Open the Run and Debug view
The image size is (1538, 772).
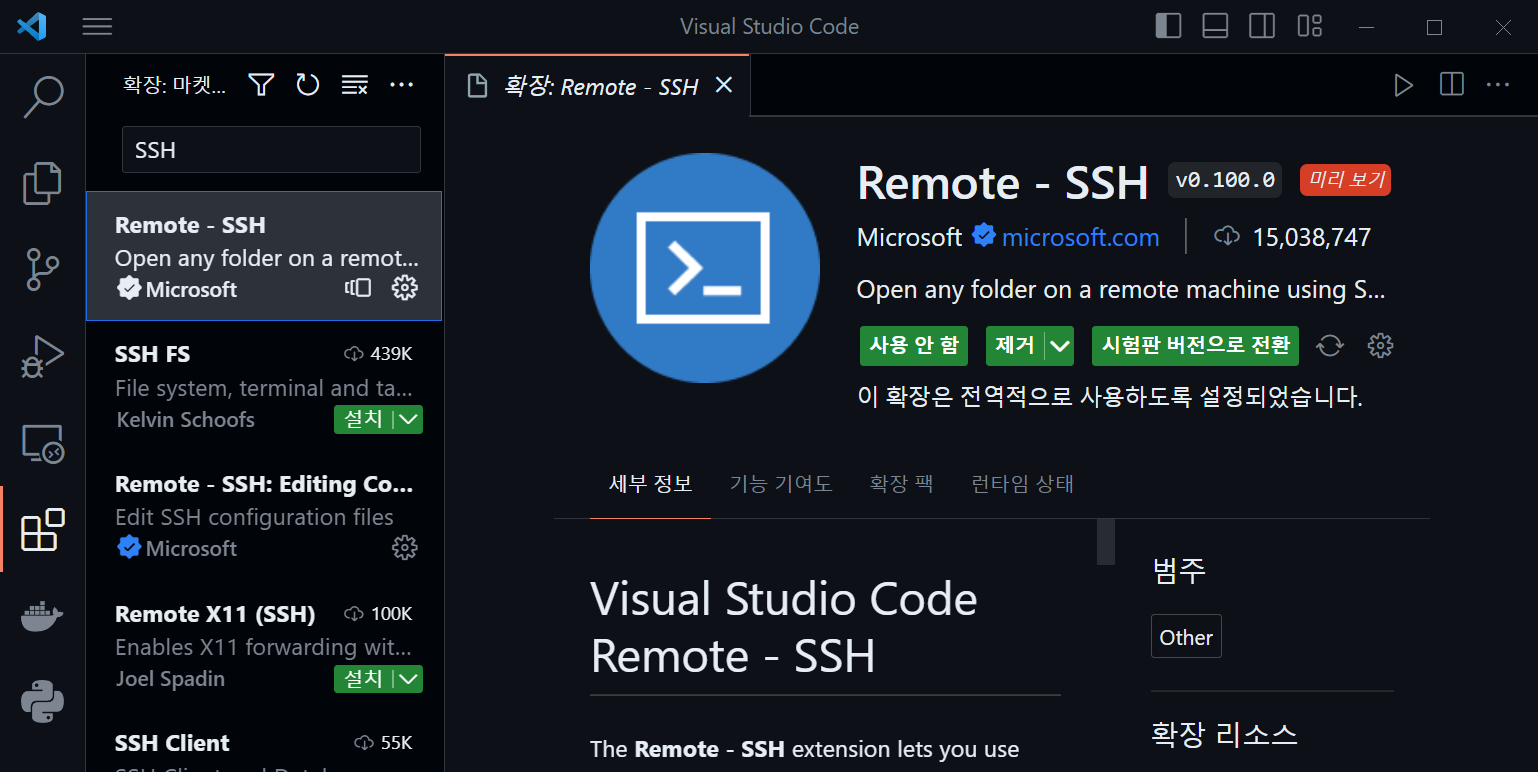[x=42, y=357]
